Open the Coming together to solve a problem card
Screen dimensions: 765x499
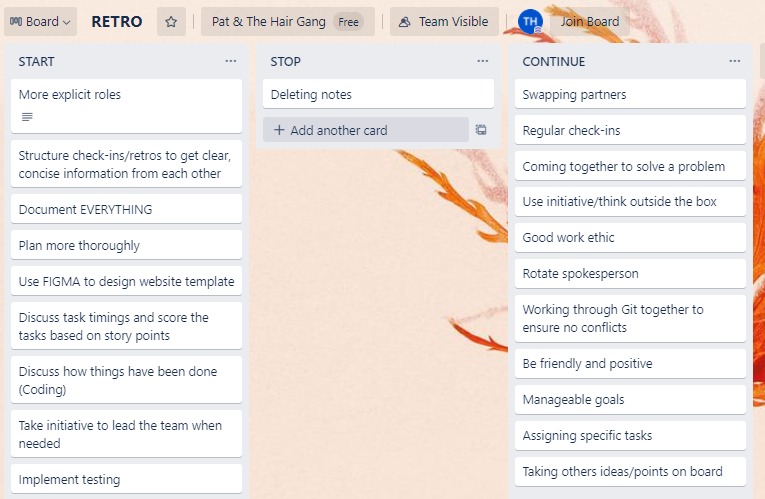click(630, 166)
